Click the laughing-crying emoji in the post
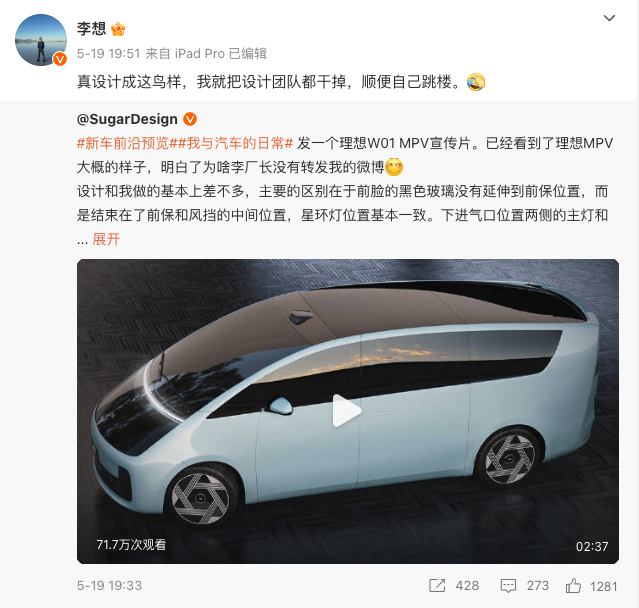Screen dimensions: 639x608 [x=476, y=82]
